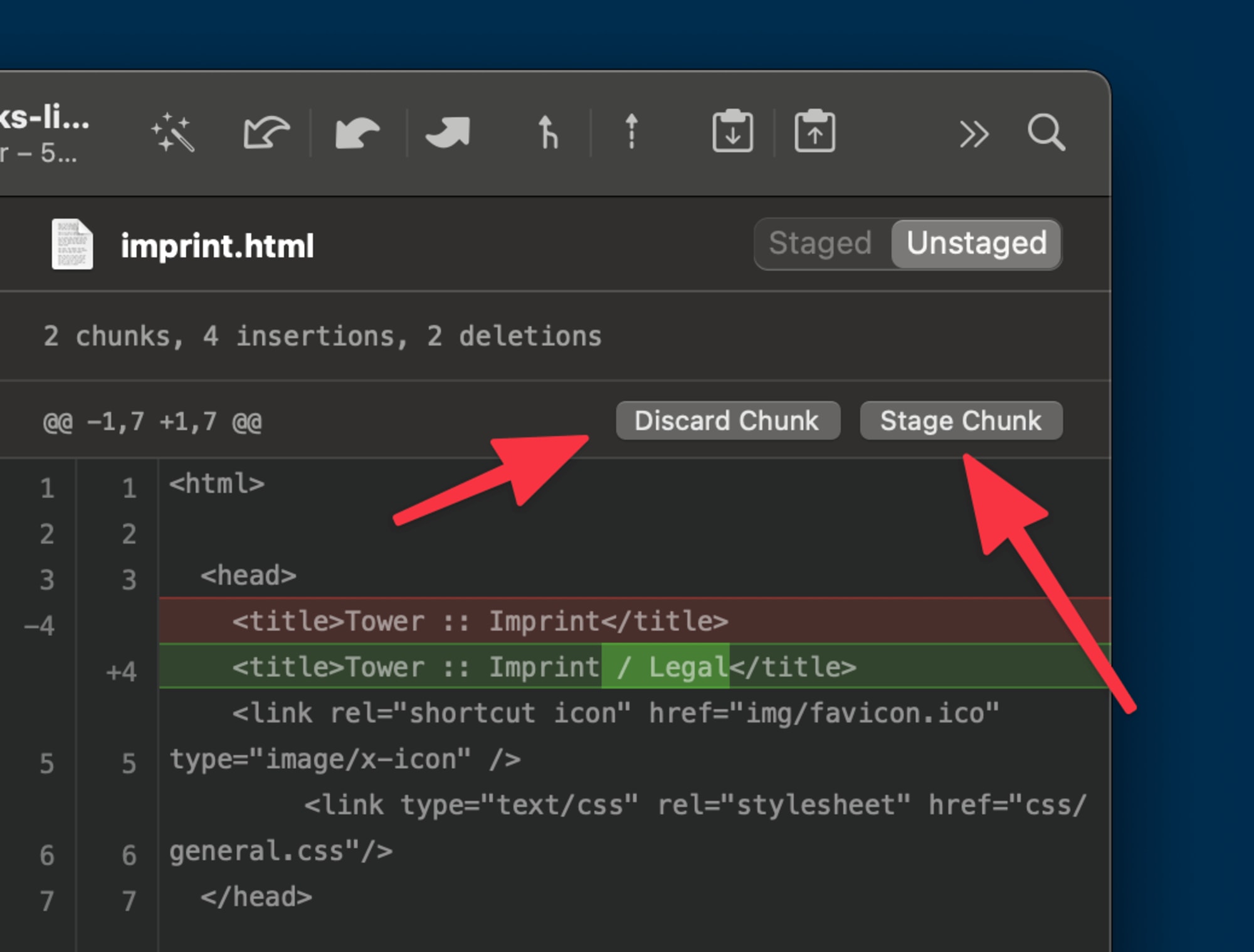The height and width of the screenshot is (952, 1254).
Task: Switch to the Staged view
Action: [820, 243]
